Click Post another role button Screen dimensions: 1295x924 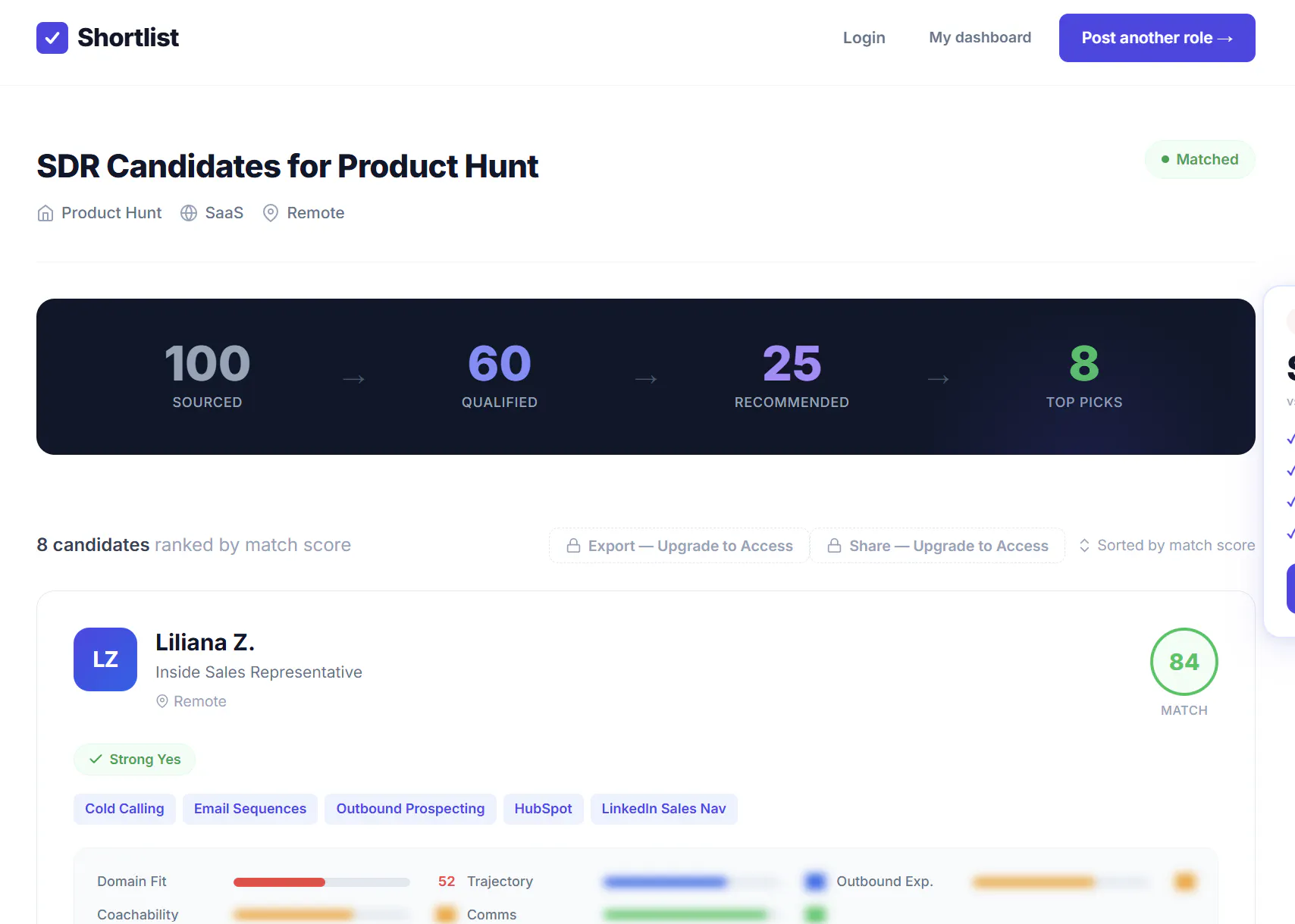pos(1157,38)
